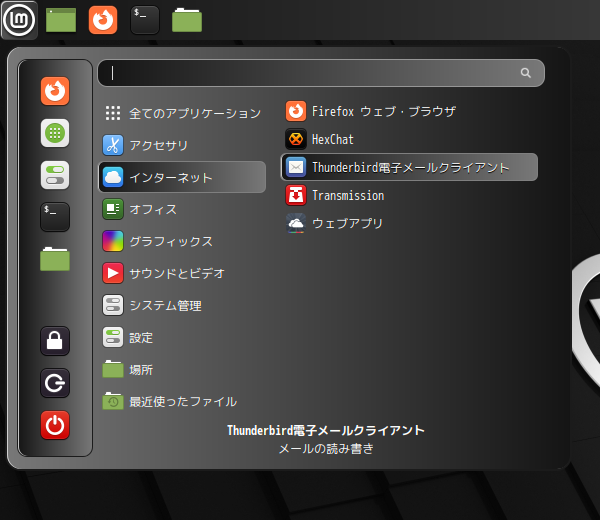Log out using the logout icon
This screenshot has height=520, width=600.
pos(55,383)
